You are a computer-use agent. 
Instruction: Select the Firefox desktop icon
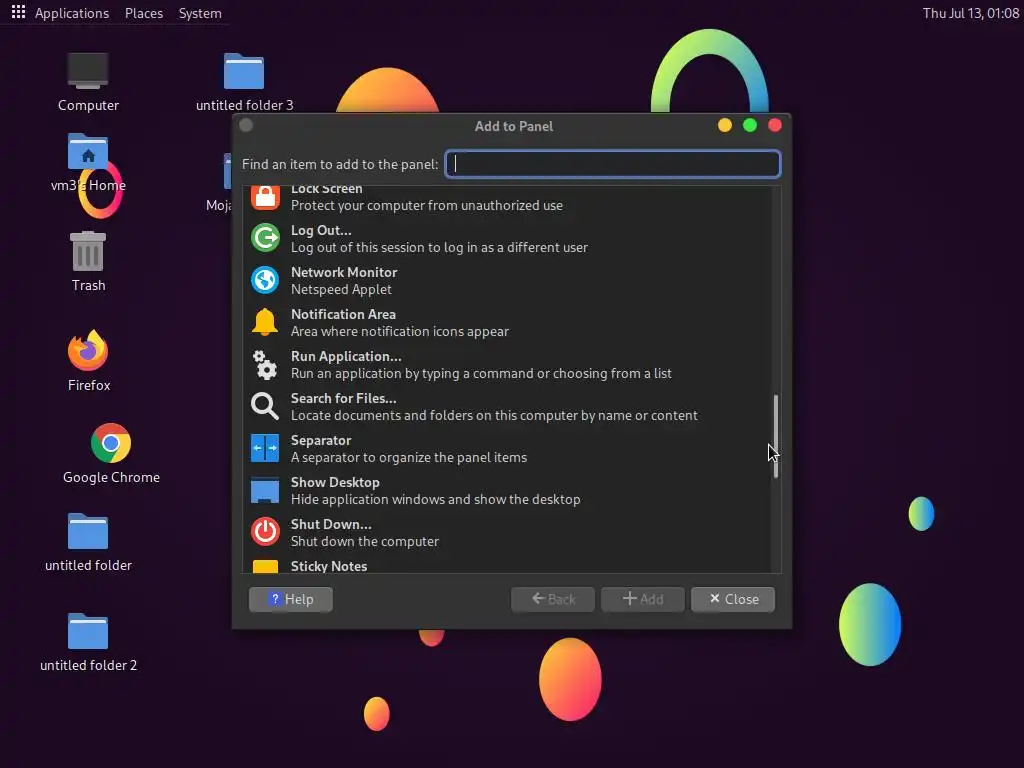(88, 350)
